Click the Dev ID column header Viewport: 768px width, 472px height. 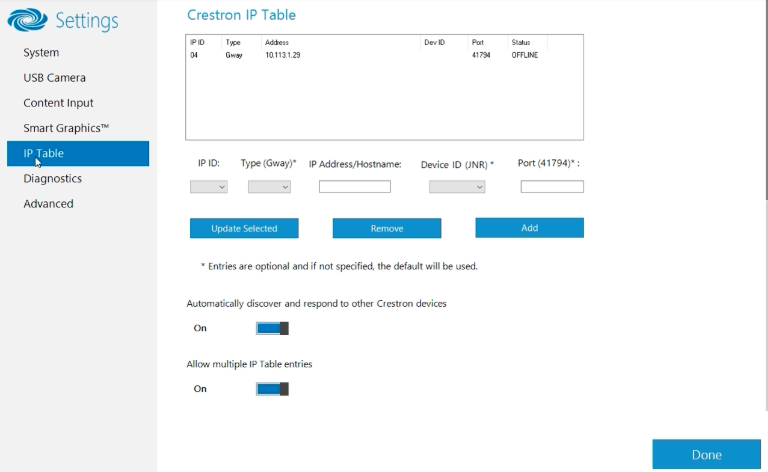[x=434, y=43]
